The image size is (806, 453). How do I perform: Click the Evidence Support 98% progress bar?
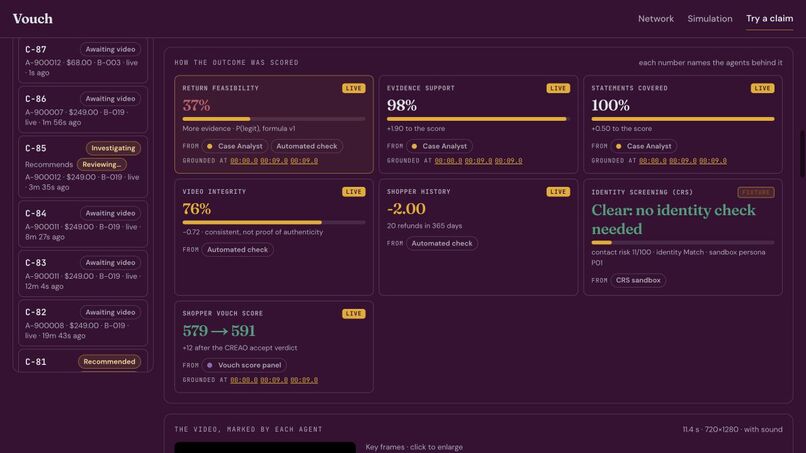point(478,119)
